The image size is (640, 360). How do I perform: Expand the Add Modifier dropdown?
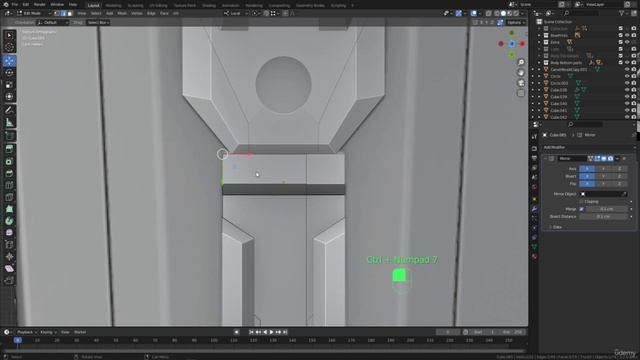point(589,147)
